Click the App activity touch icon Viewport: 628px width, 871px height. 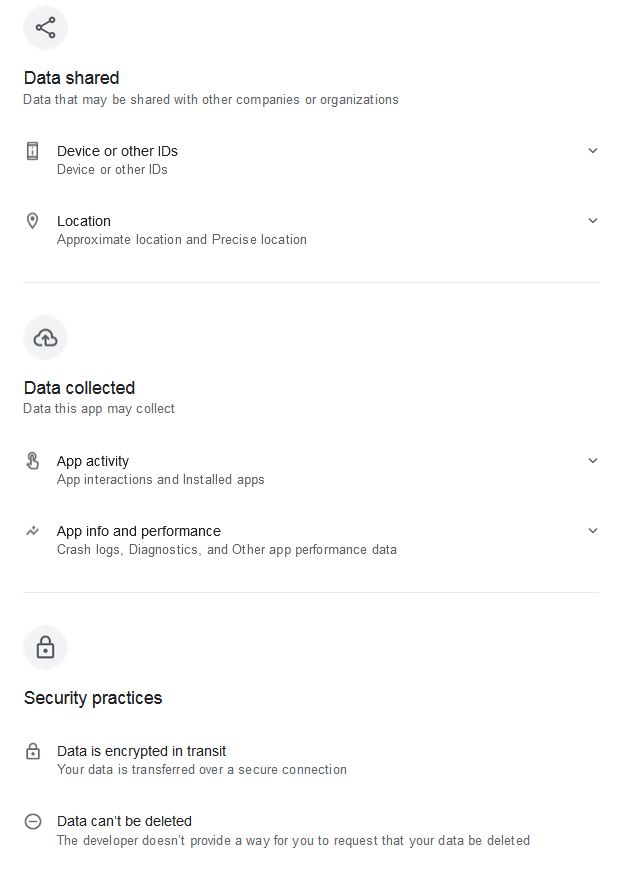[33, 460]
